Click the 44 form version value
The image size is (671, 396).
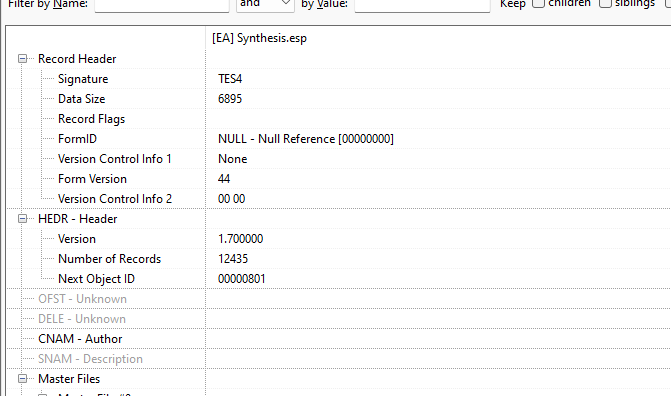coord(224,179)
